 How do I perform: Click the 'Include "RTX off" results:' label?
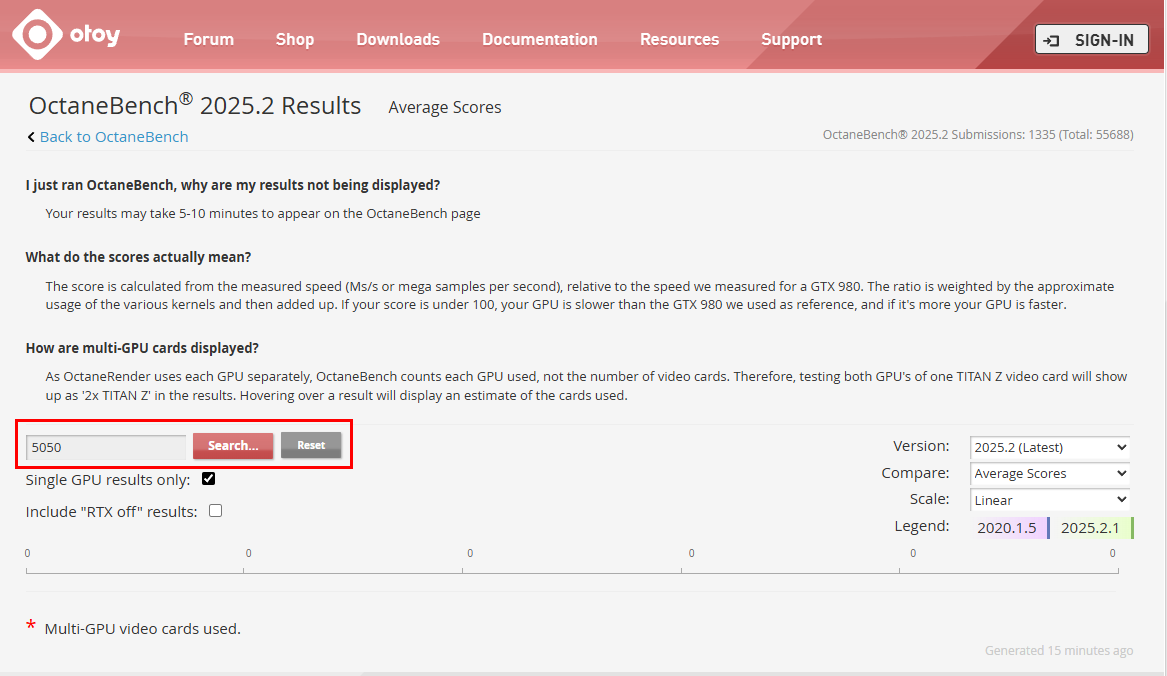click(112, 512)
